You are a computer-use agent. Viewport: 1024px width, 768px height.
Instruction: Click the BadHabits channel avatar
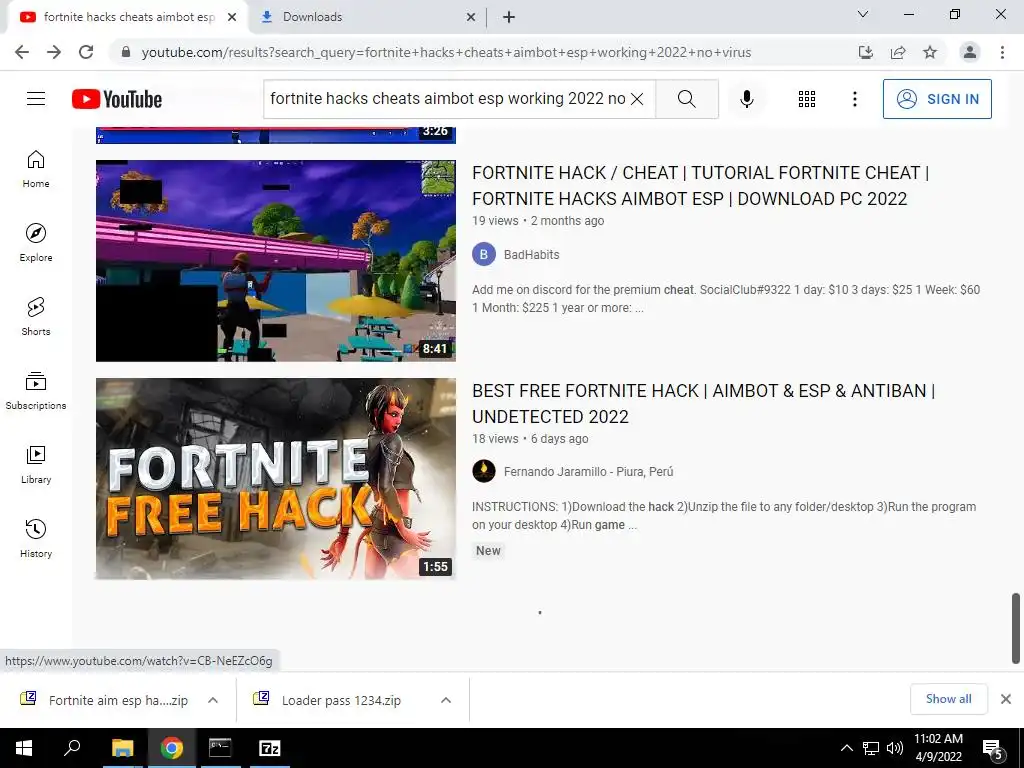point(484,254)
